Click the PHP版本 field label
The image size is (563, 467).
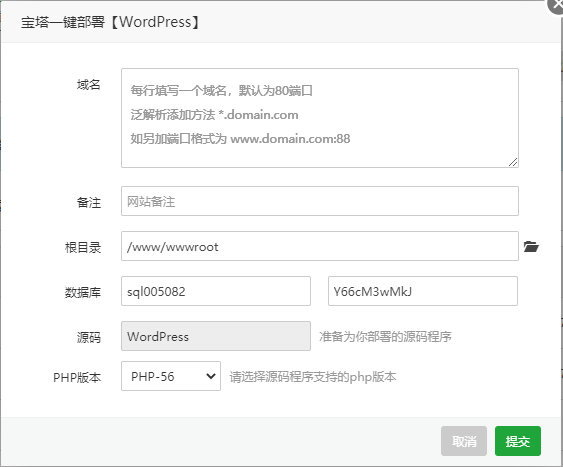click(77, 377)
